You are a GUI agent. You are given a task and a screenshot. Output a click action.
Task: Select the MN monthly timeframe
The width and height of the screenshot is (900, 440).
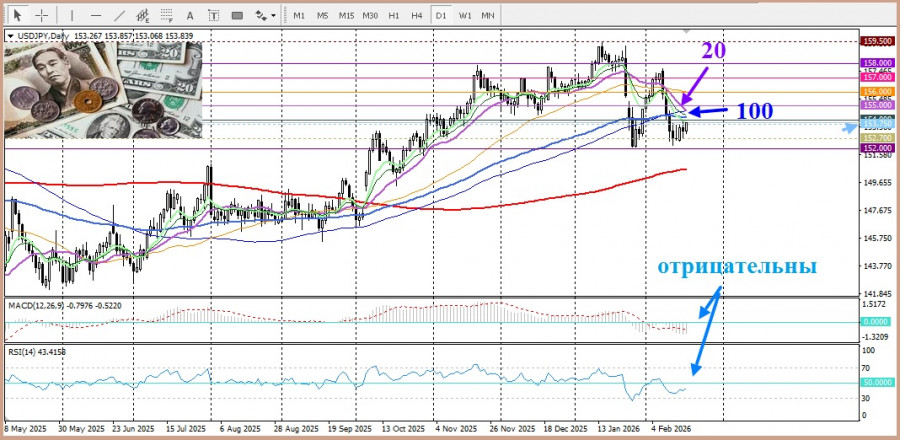[x=488, y=15]
